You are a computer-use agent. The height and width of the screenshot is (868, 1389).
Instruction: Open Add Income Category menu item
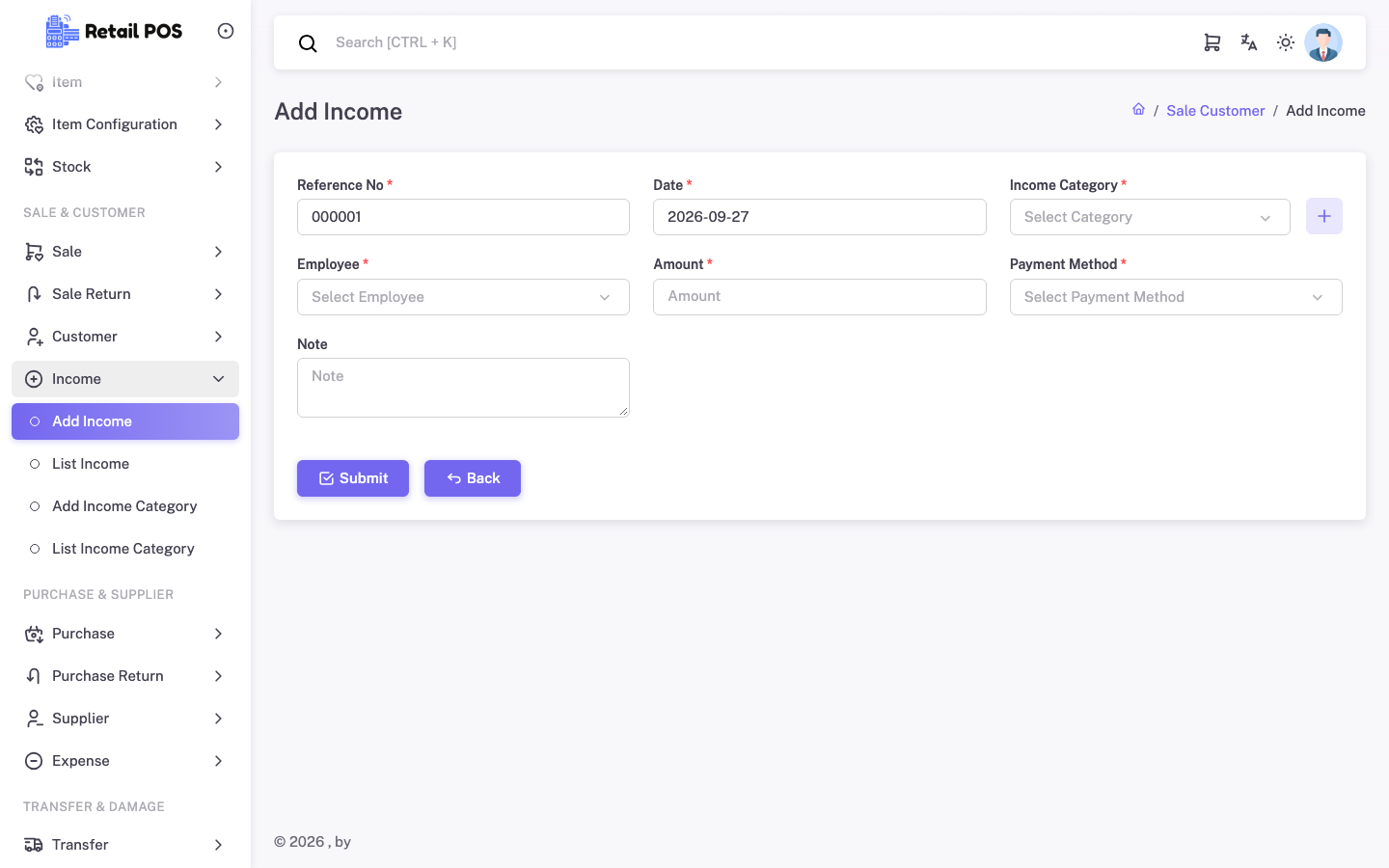pos(125,506)
